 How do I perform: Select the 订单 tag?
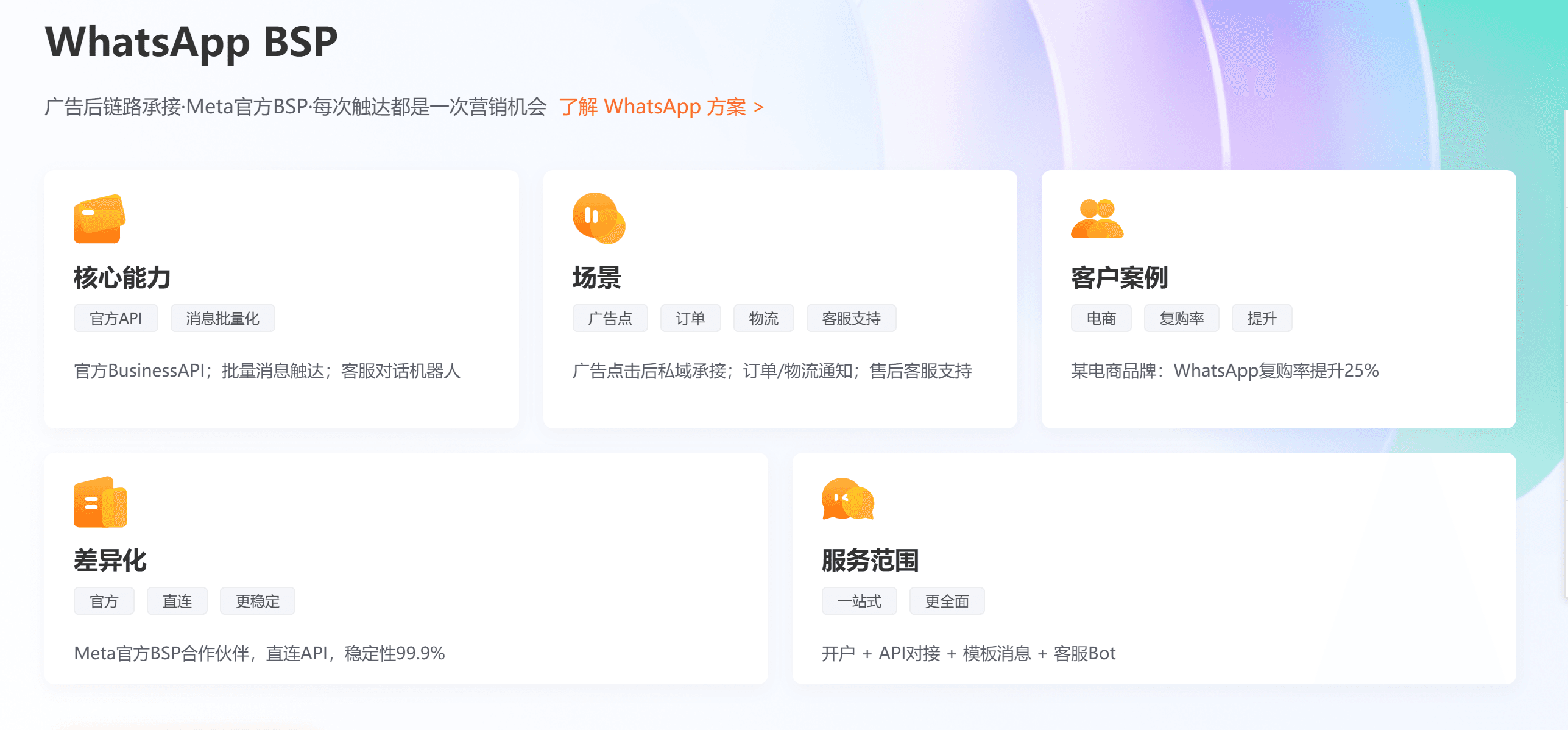pos(690,318)
